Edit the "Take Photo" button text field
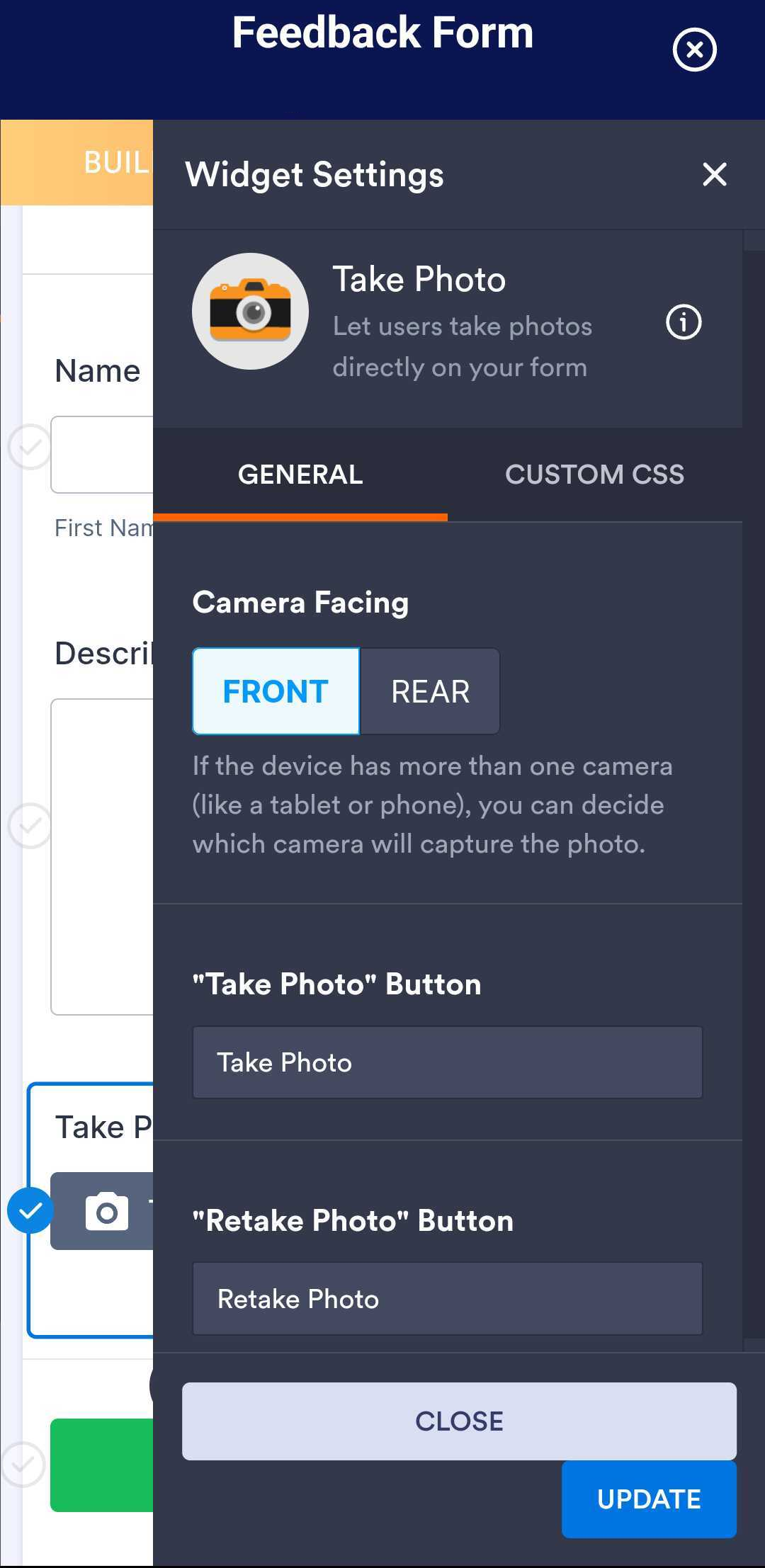Screen dimensions: 765x1568 (447, 1062)
